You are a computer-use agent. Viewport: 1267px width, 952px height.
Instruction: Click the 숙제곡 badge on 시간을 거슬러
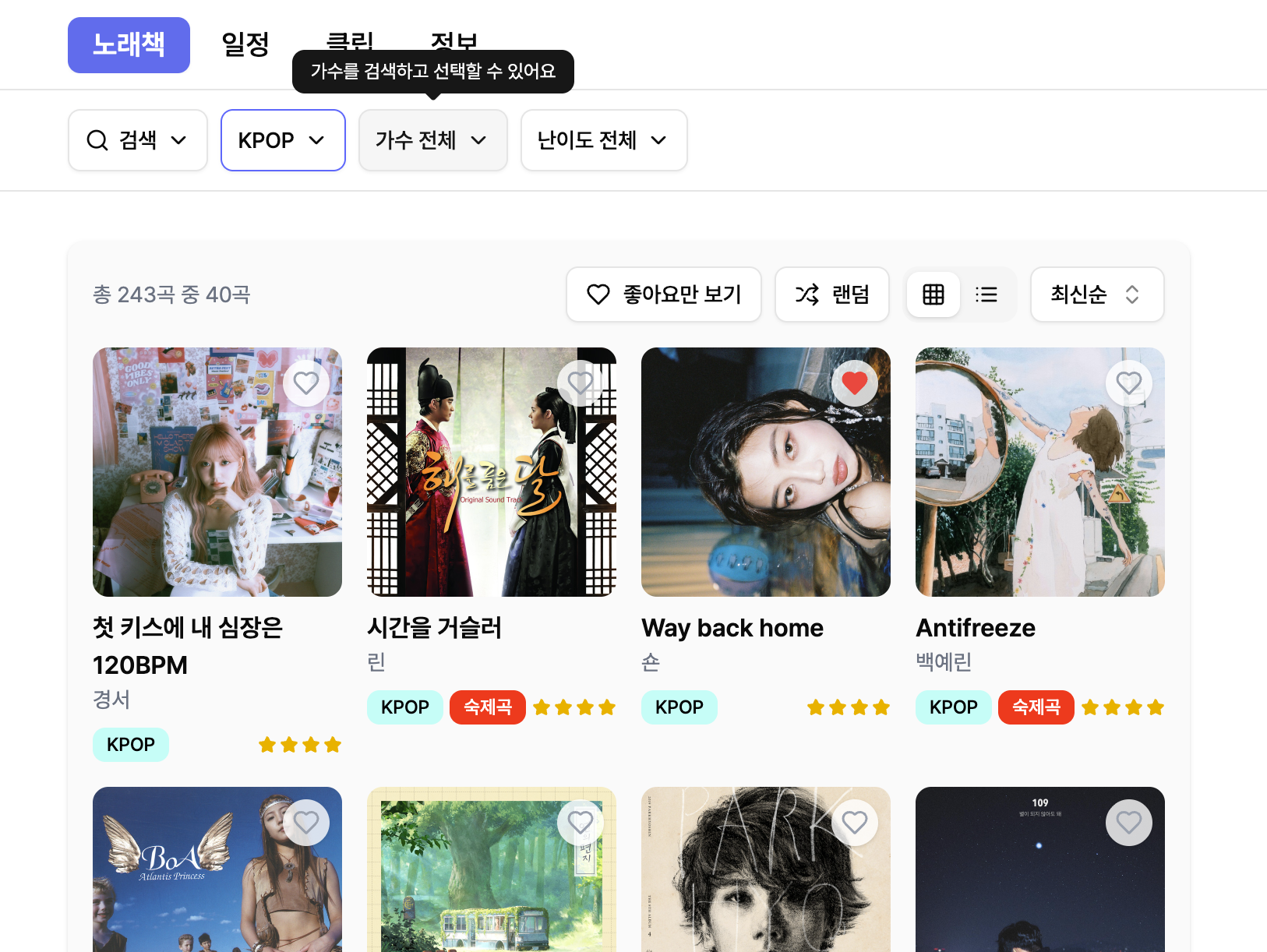pos(488,707)
